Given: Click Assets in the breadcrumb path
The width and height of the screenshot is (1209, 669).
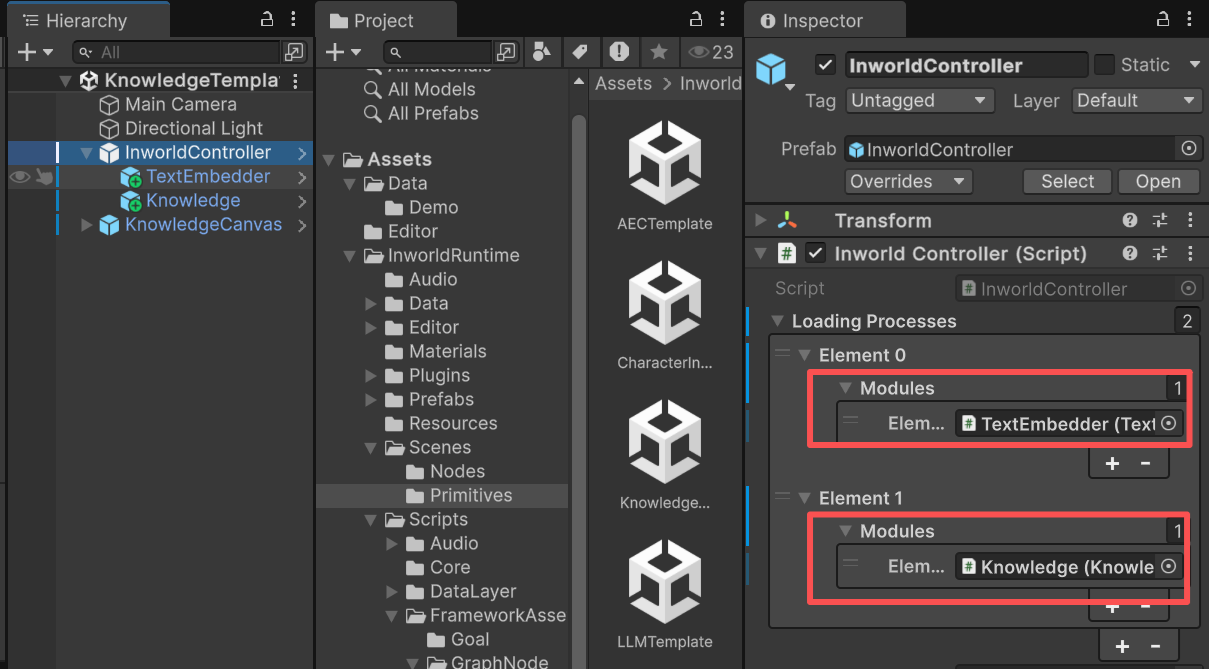Looking at the screenshot, I should [x=623, y=83].
